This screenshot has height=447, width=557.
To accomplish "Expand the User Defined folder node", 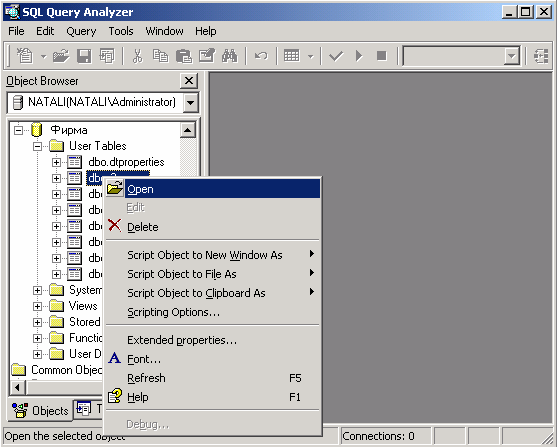I will (37, 354).
